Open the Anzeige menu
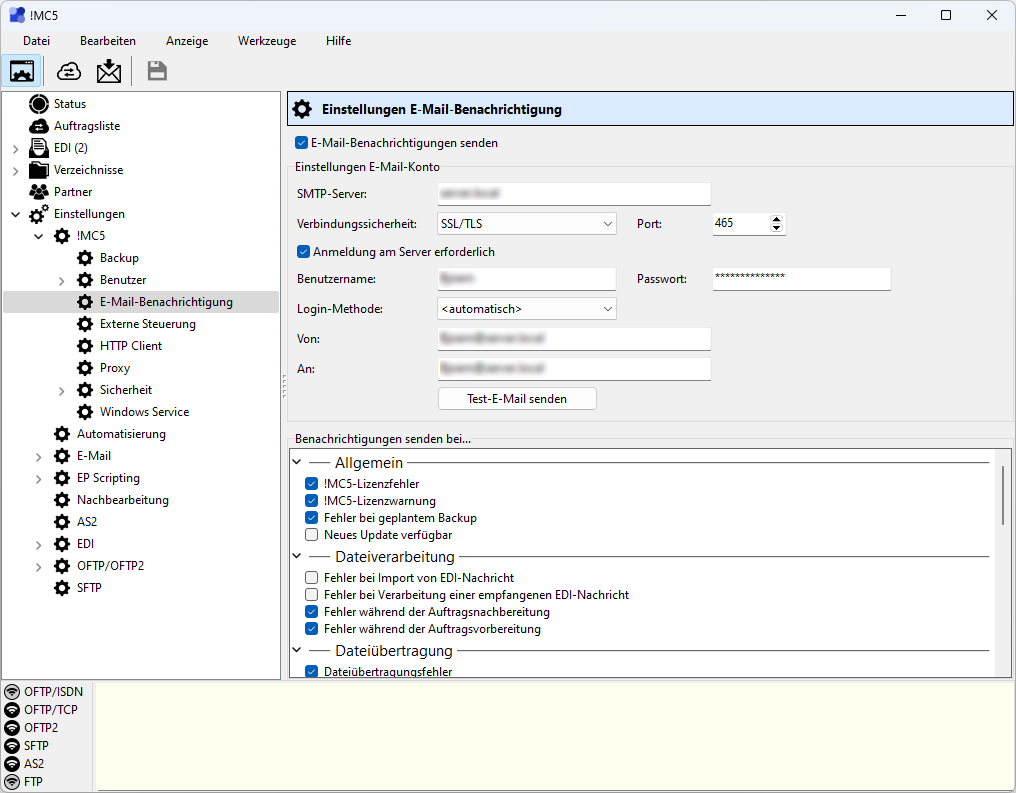1016x793 pixels. pyautogui.click(x=186, y=41)
